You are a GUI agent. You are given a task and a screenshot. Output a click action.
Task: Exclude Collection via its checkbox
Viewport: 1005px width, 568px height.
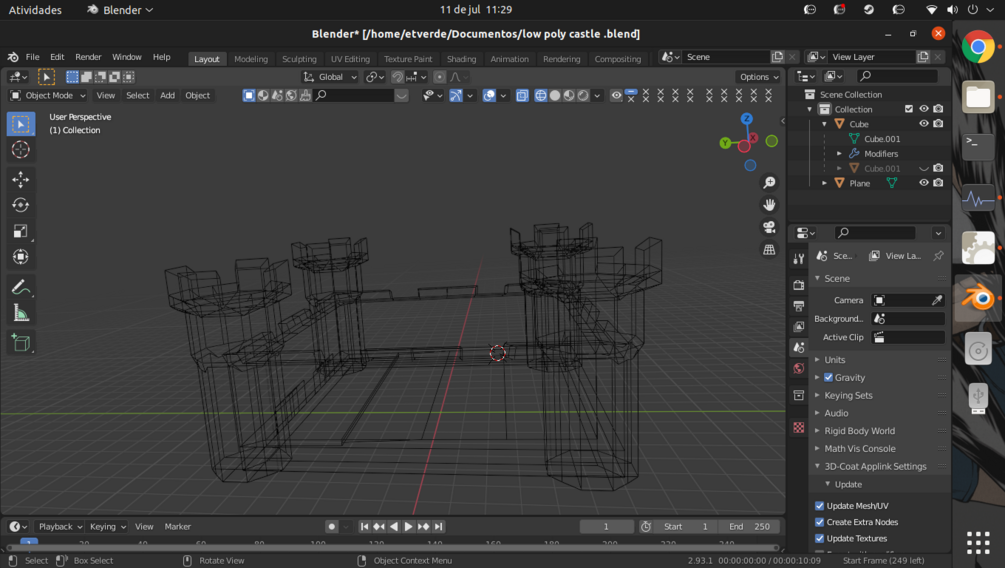click(909, 109)
